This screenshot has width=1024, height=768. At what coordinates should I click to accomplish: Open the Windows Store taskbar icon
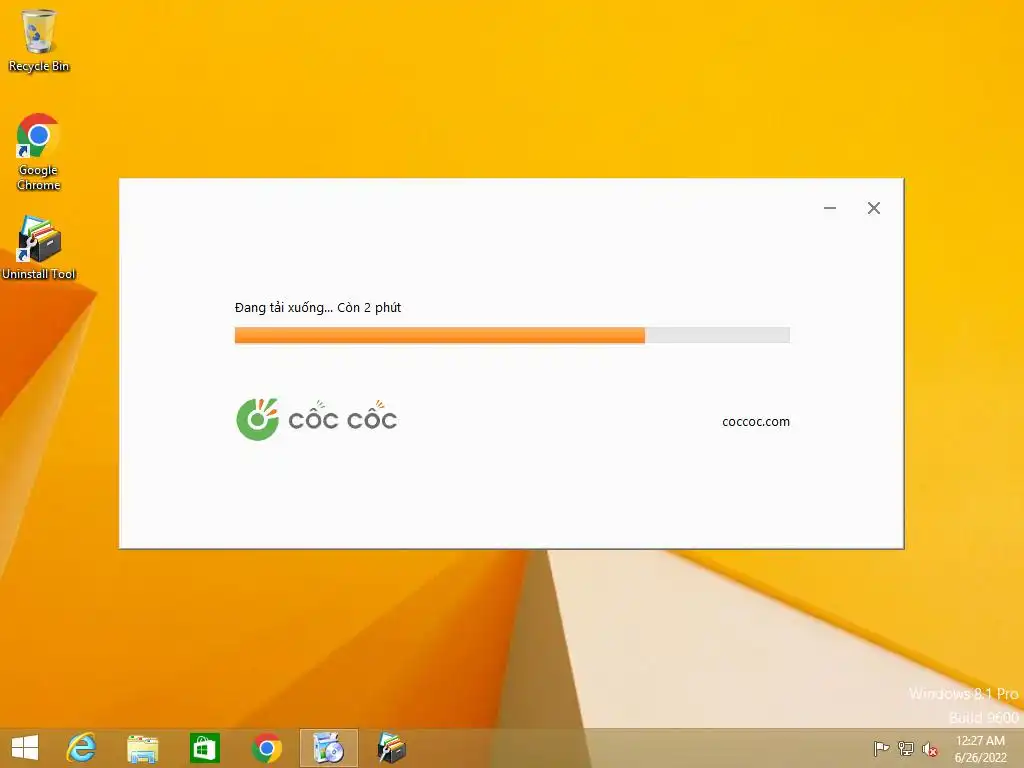[x=204, y=748]
